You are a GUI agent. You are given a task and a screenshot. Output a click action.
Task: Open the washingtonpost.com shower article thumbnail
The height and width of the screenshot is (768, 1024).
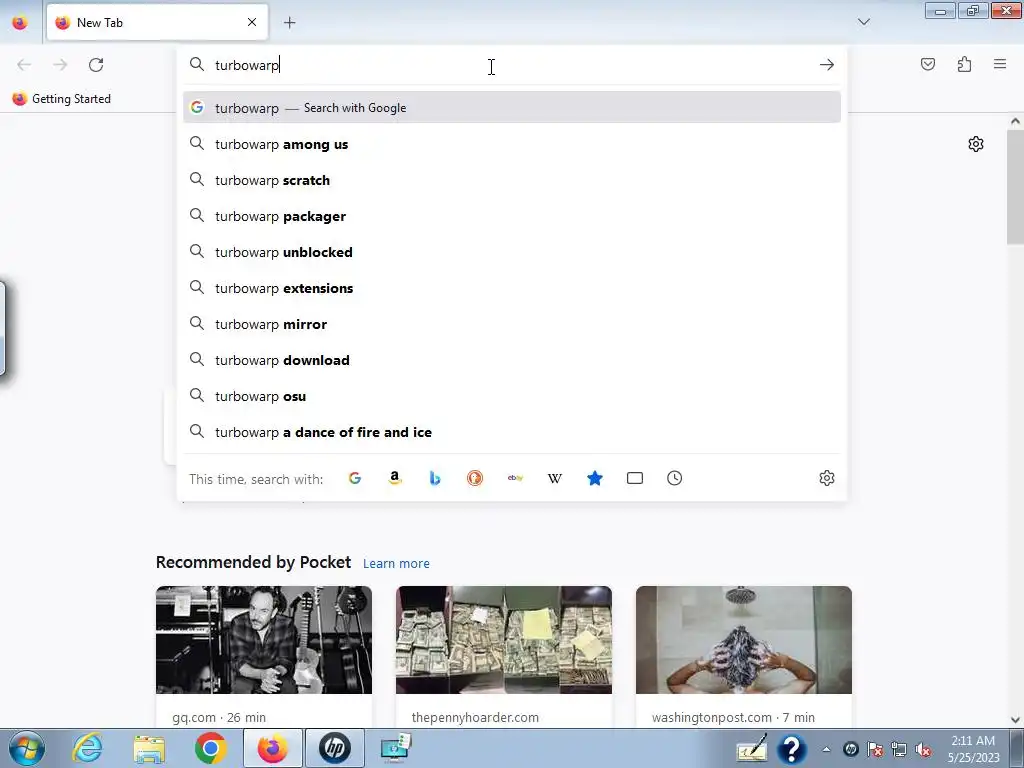coord(744,640)
